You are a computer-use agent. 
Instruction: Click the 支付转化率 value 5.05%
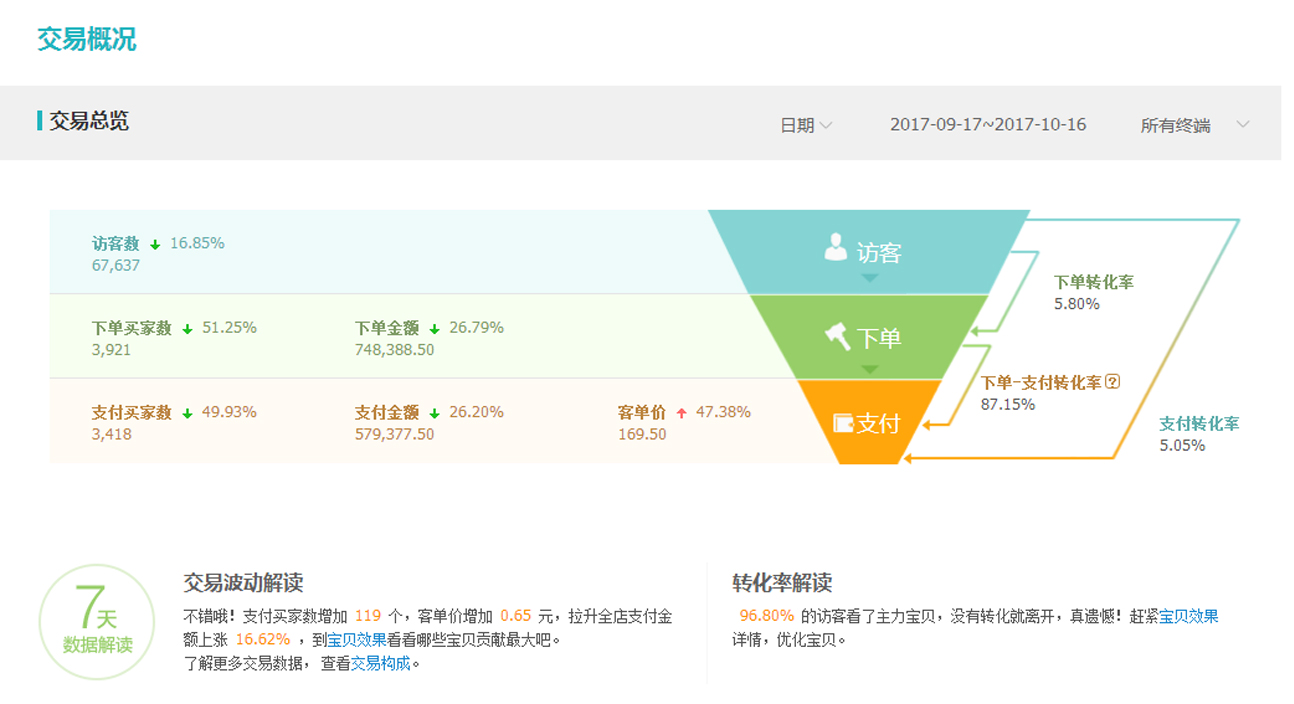click(x=1182, y=446)
